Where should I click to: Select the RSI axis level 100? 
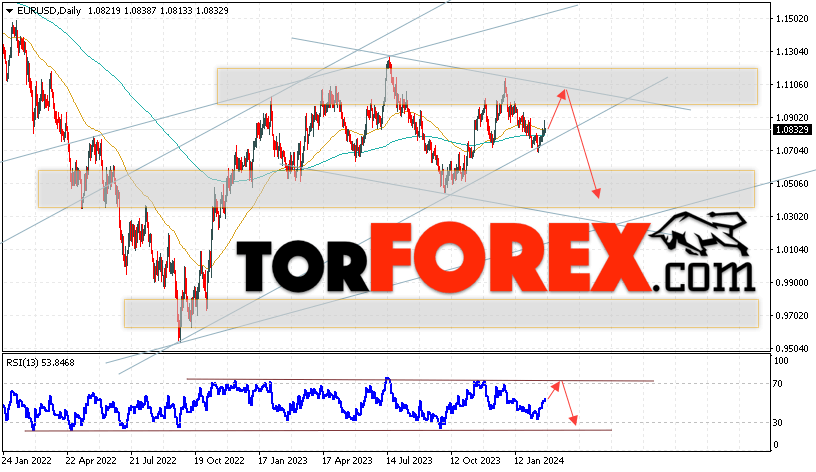781,361
